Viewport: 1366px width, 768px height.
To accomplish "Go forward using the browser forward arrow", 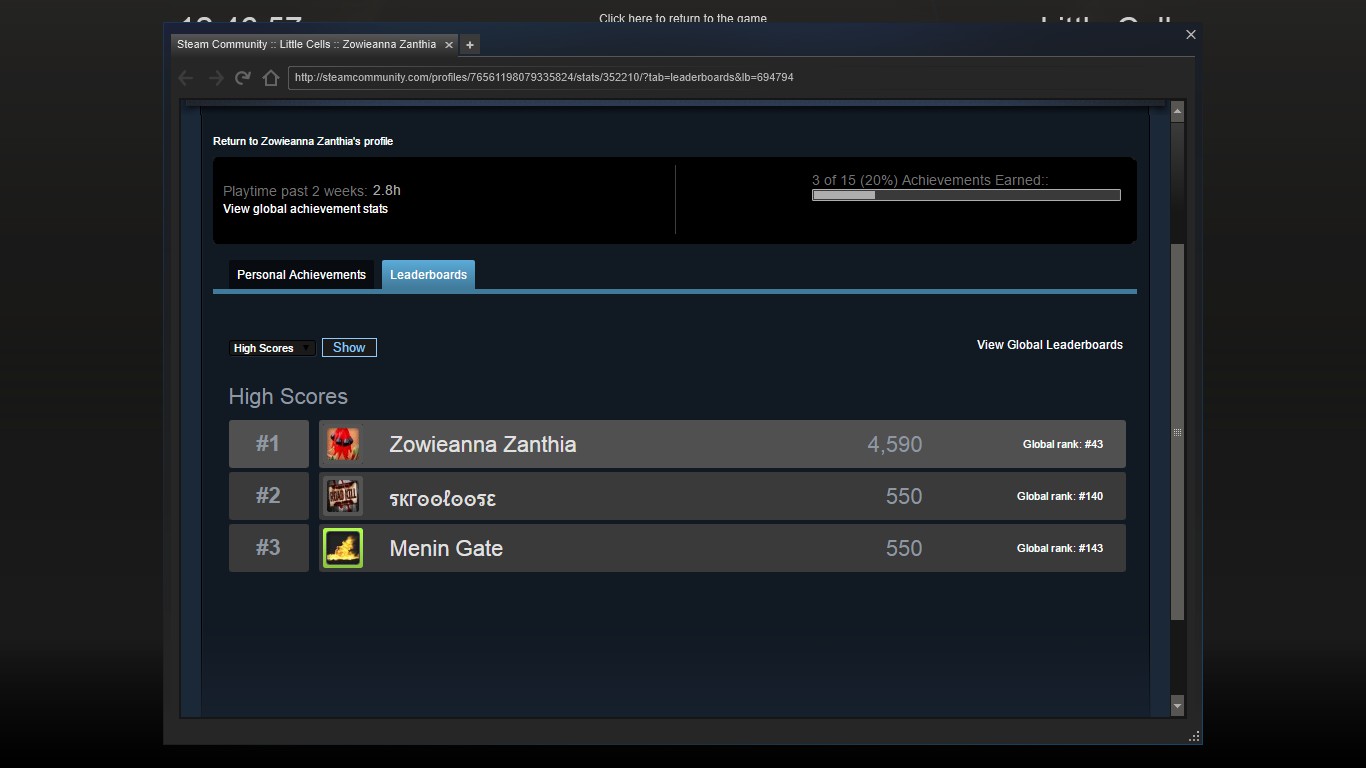I will [215, 77].
